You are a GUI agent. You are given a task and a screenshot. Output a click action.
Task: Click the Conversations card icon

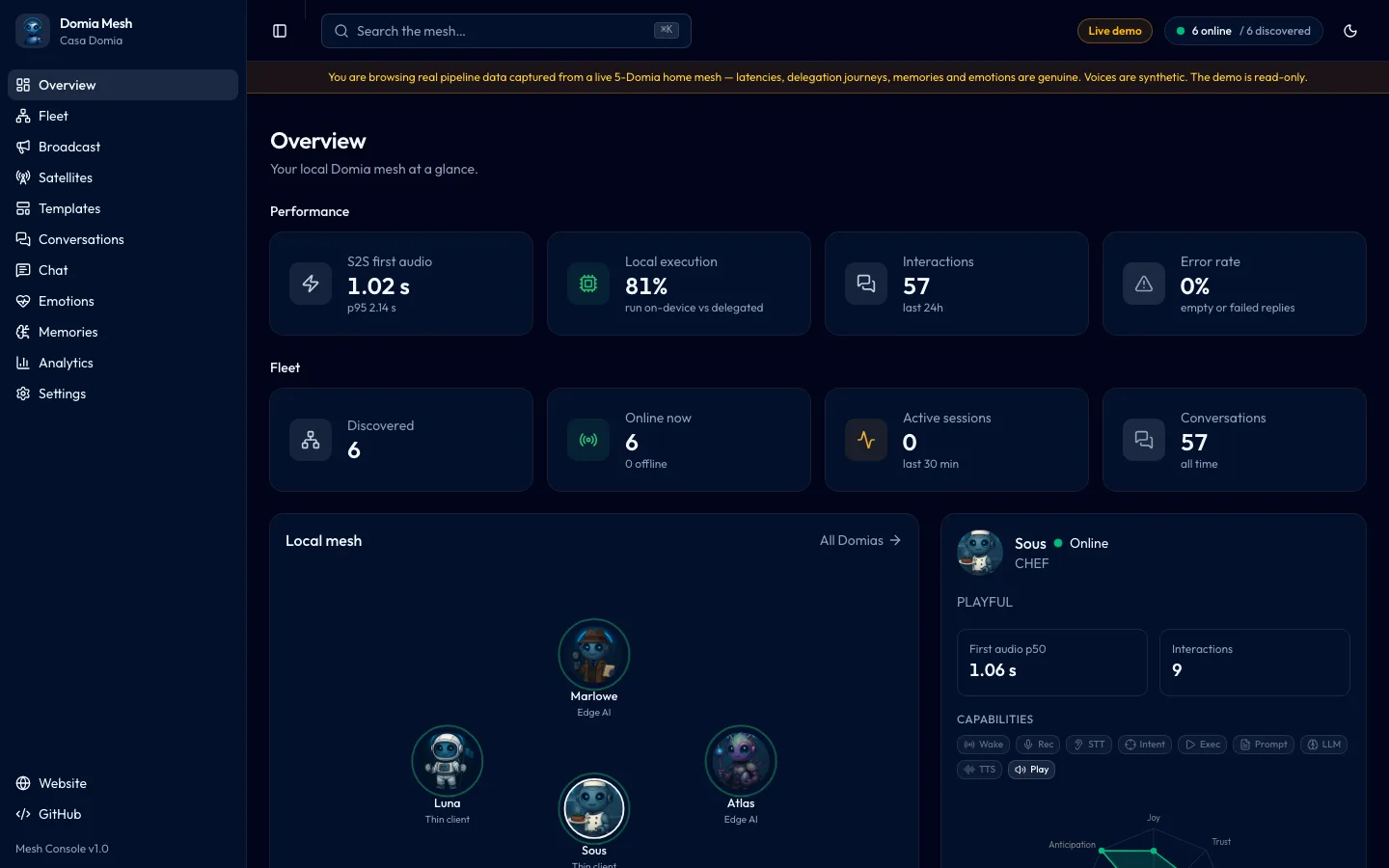click(x=1144, y=440)
